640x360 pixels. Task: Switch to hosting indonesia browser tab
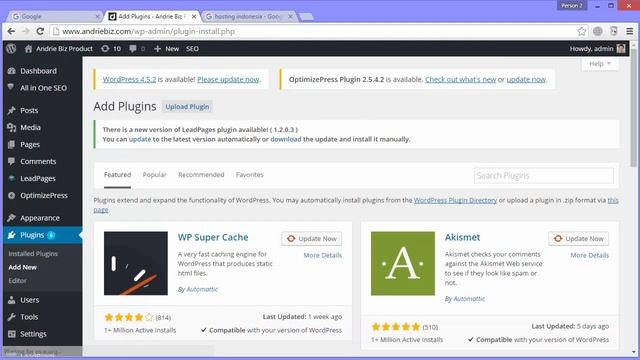tap(249, 16)
